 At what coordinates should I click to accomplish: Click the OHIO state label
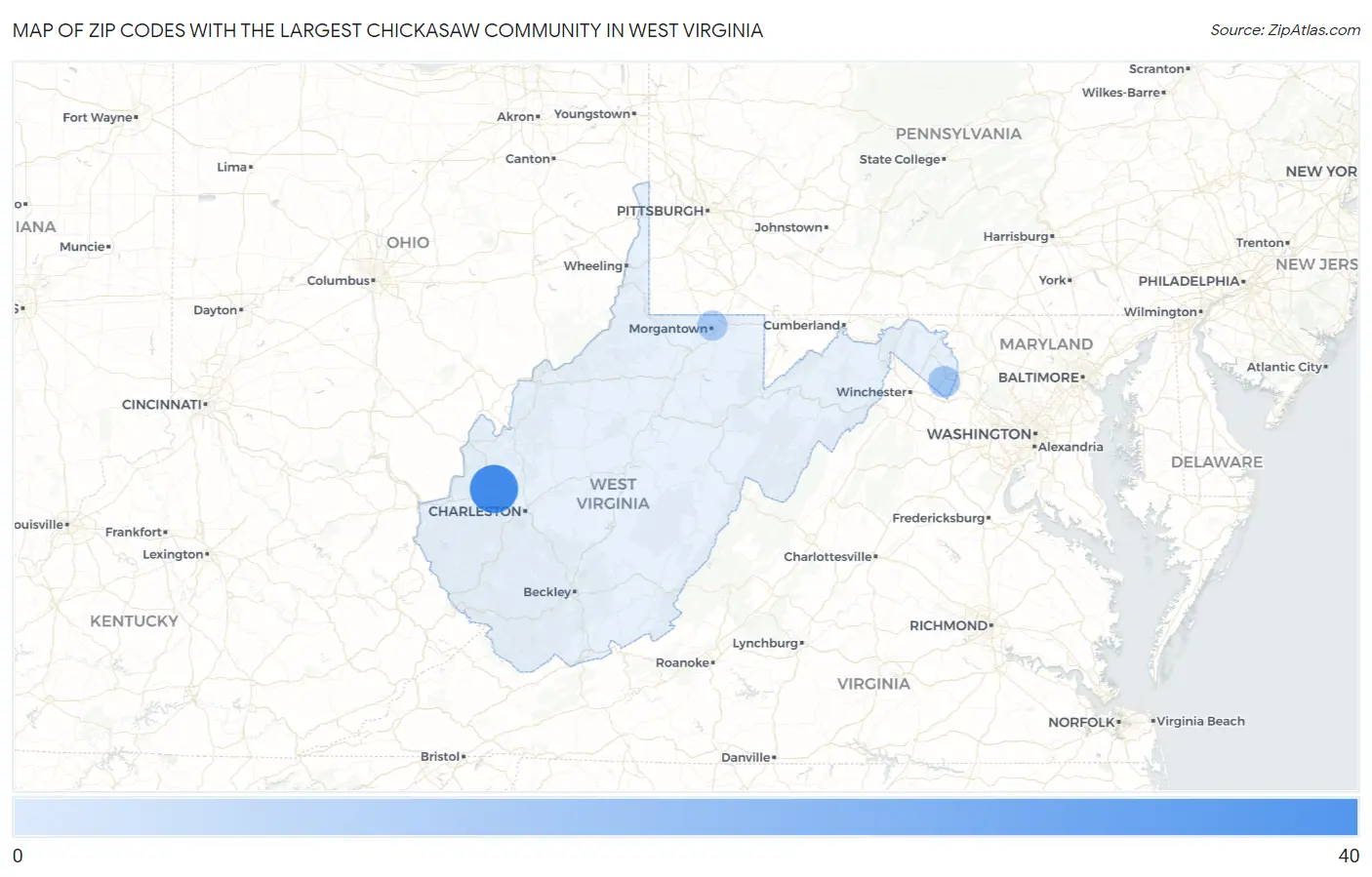click(408, 243)
